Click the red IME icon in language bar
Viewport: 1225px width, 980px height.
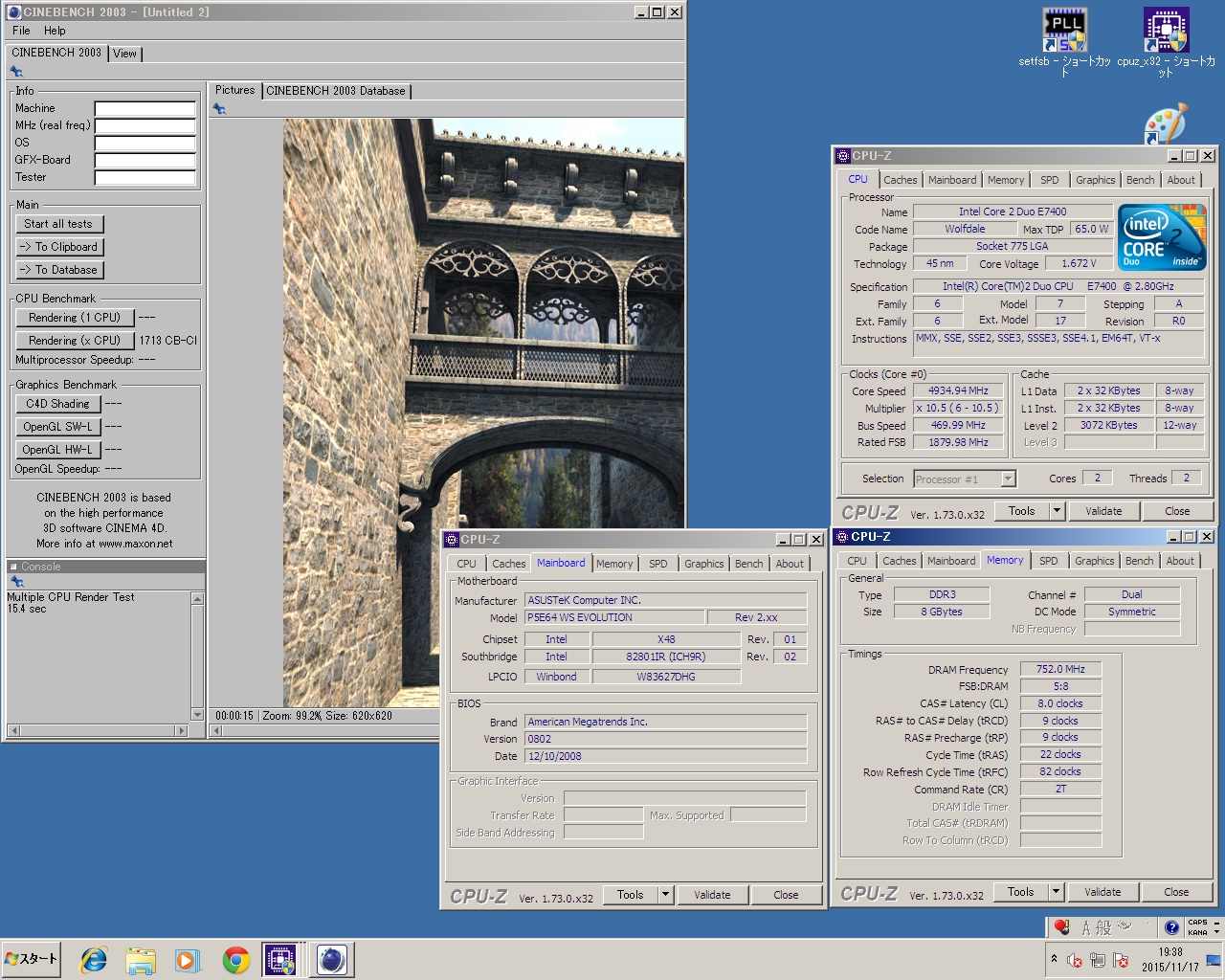tap(1061, 926)
